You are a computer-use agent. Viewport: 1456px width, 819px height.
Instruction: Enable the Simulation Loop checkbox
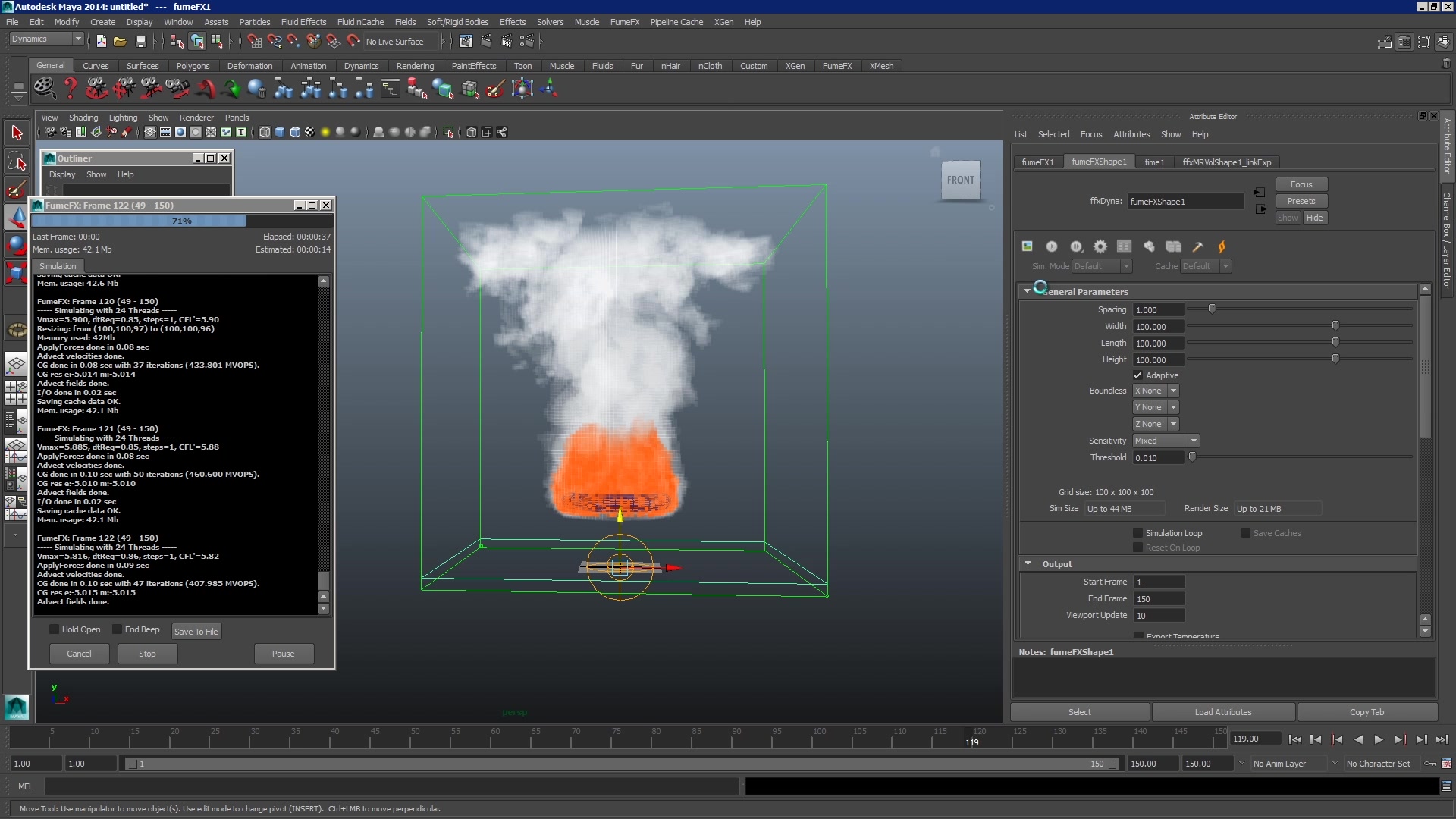[1137, 533]
